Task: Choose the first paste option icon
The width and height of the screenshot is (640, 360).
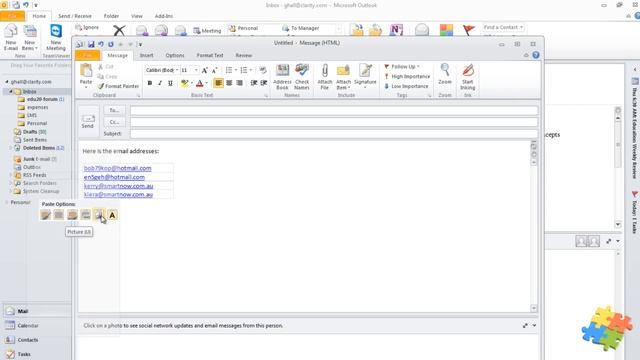Action: click(45, 215)
